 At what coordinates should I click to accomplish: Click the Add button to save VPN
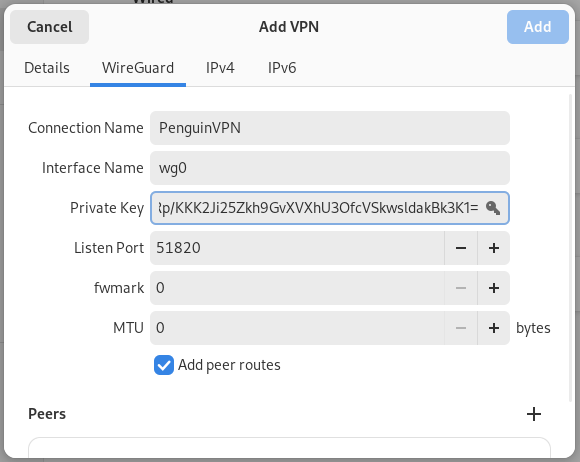[x=538, y=27]
